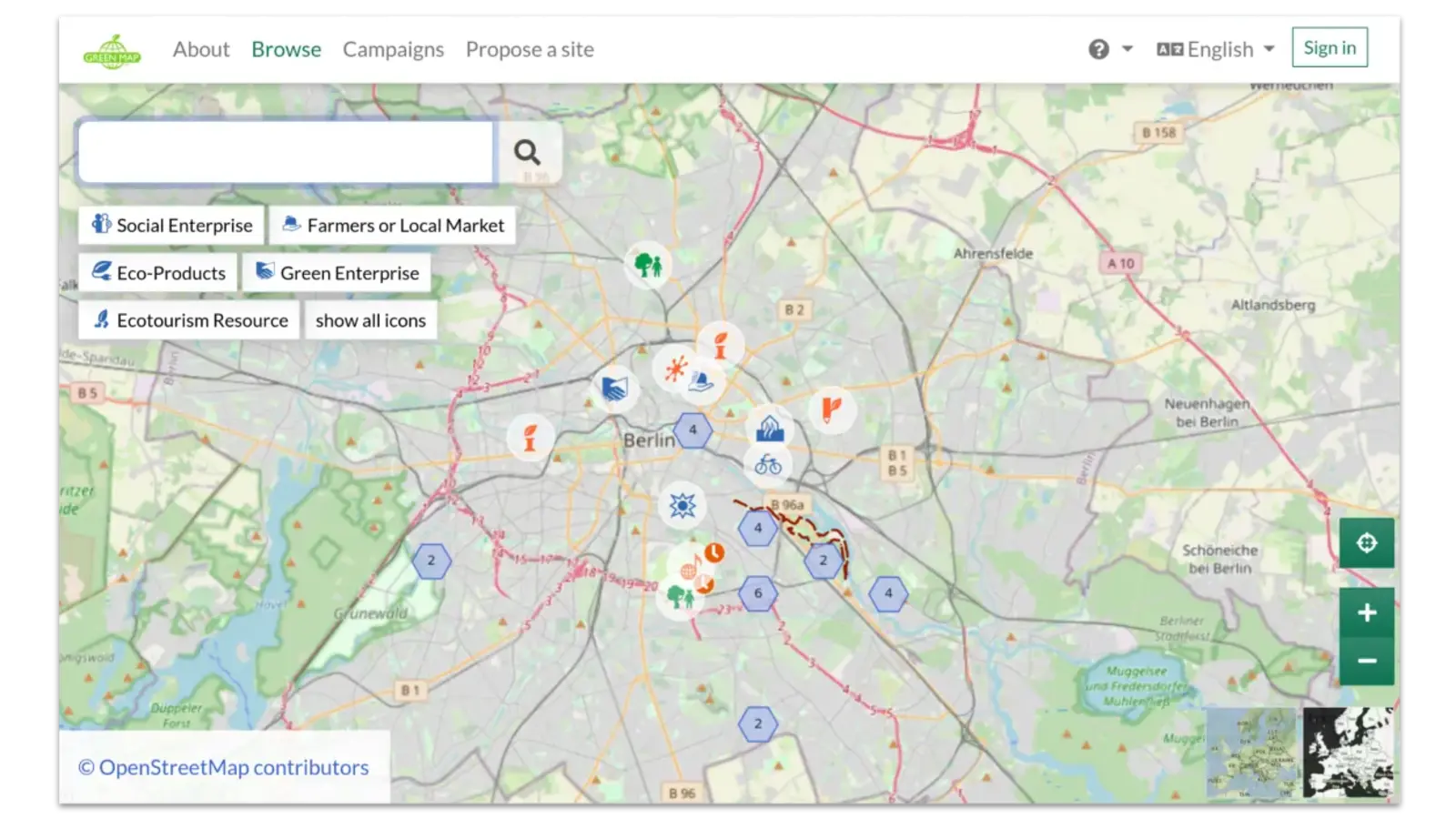
Task: Open the help question mark menu
Action: click(1110, 49)
